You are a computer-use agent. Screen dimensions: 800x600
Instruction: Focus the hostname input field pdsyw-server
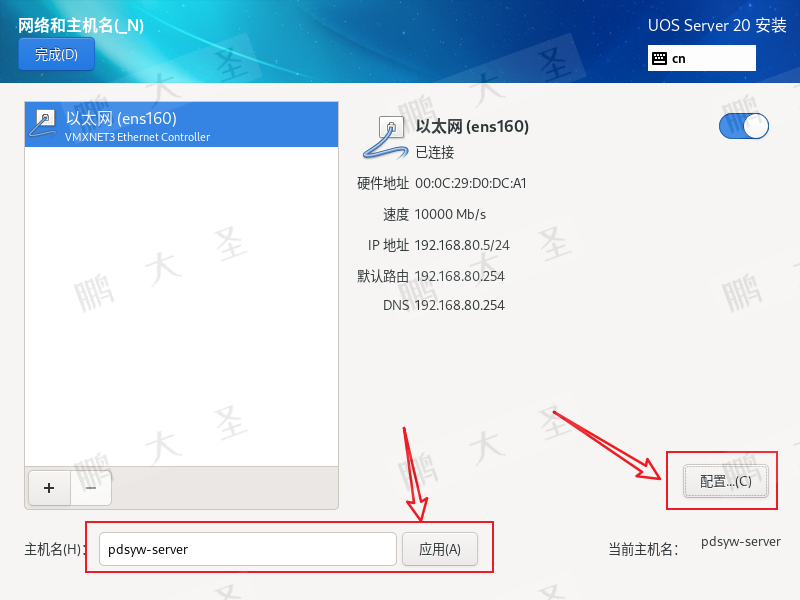(247, 549)
